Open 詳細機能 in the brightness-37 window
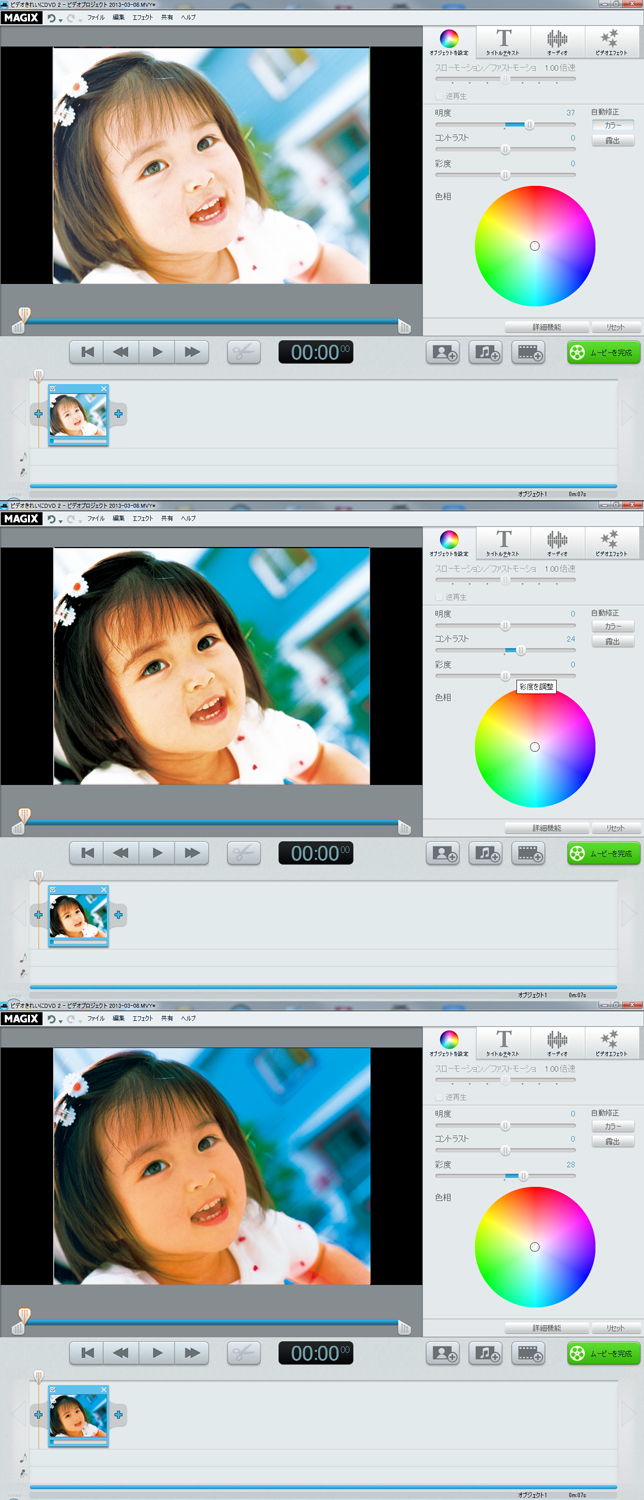The height and width of the screenshot is (1500, 644). tap(547, 327)
